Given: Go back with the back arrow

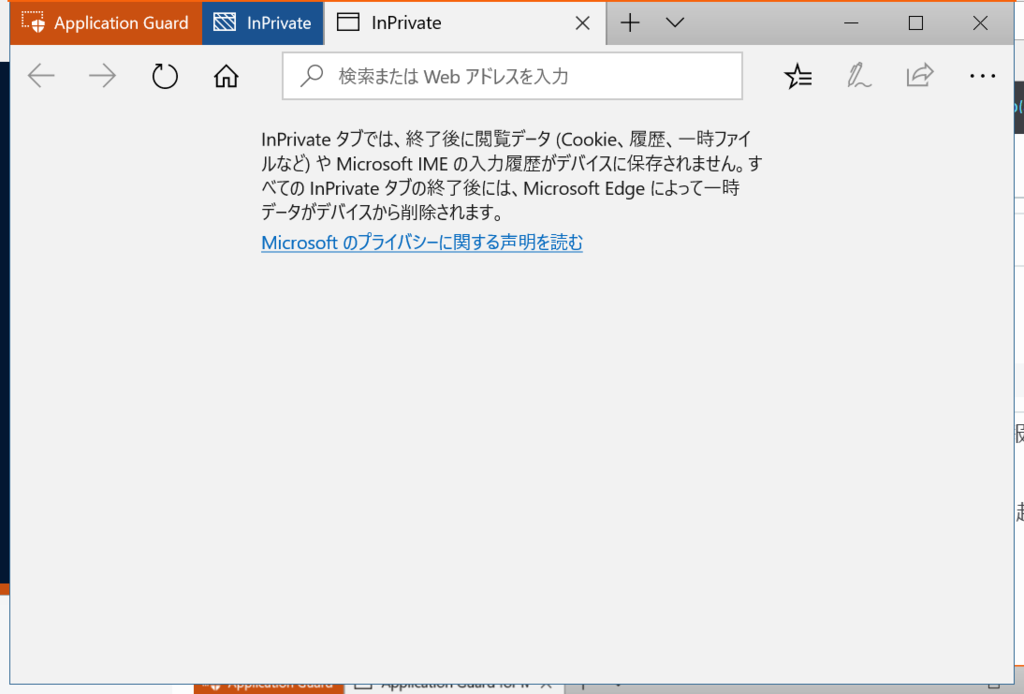Looking at the screenshot, I should click(41, 76).
